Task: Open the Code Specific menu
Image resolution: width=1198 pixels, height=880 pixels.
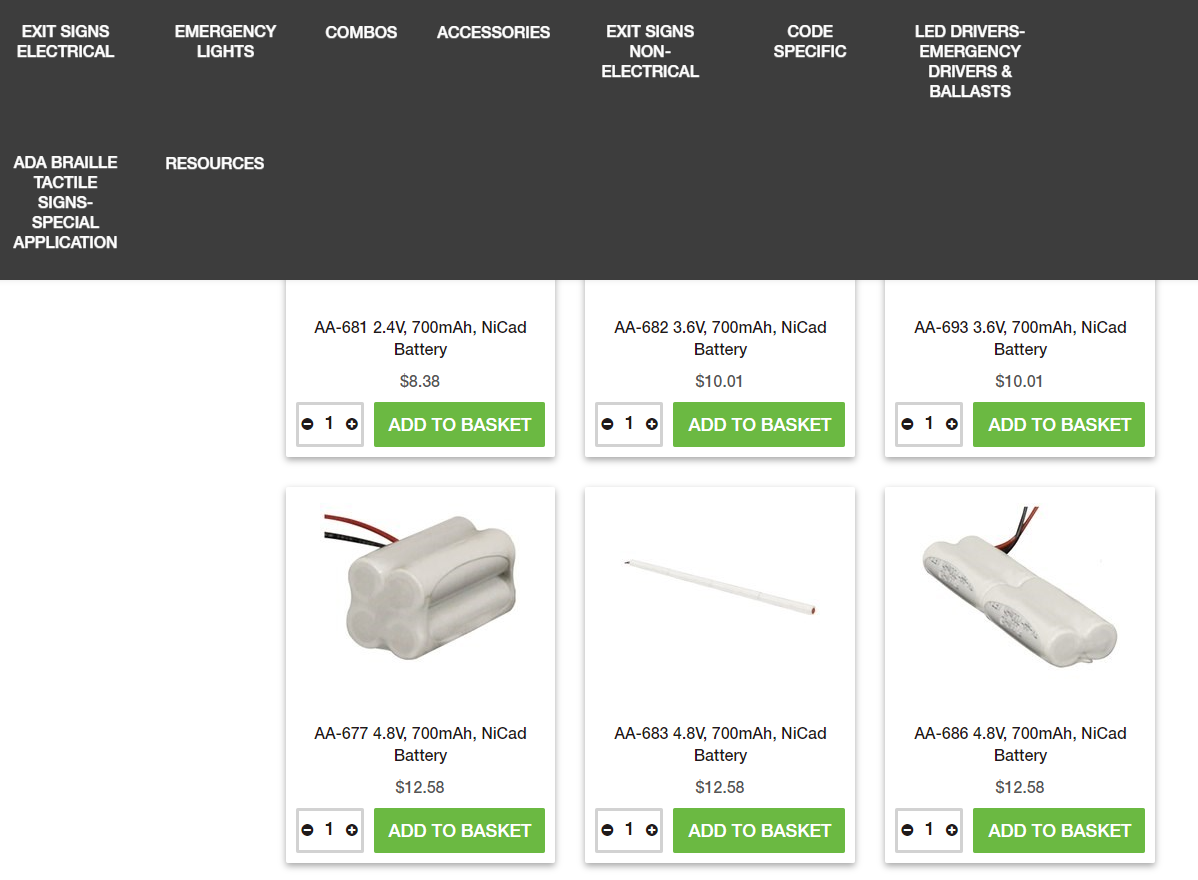Action: (x=810, y=41)
